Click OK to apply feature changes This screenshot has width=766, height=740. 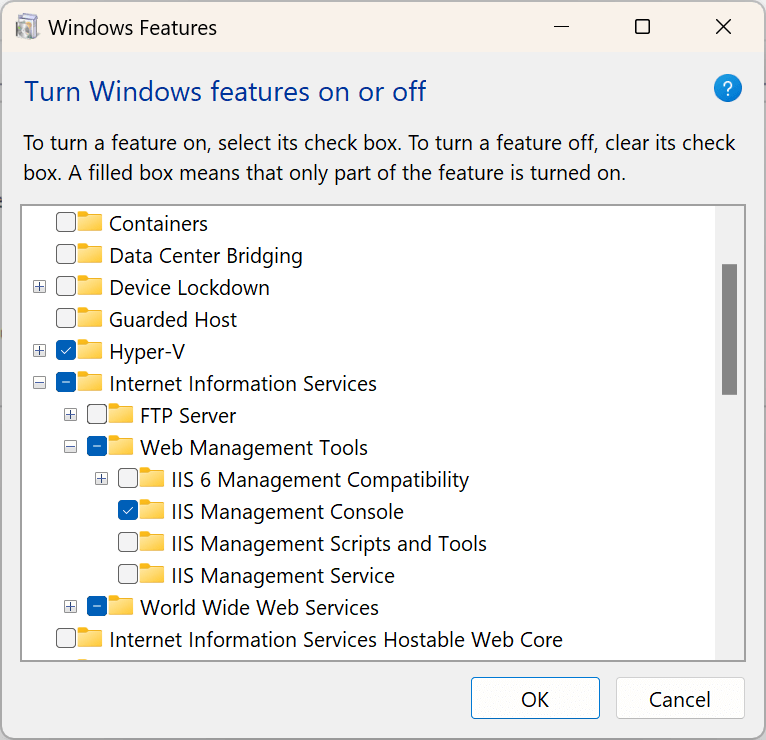pos(535,698)
